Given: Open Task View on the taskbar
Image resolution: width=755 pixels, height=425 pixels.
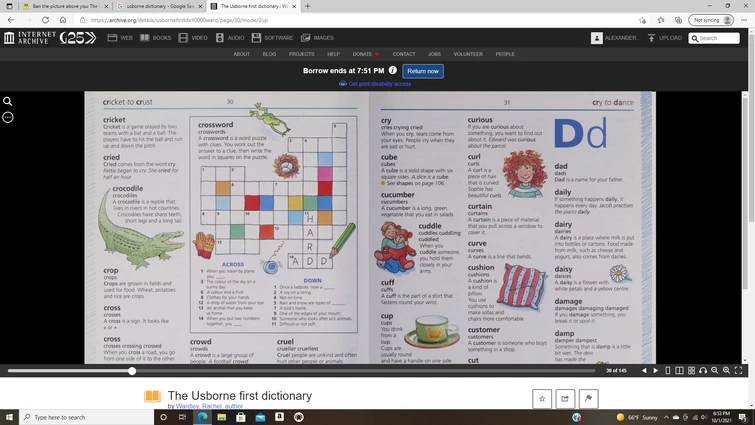Looking at the screenshot, I should click(x=182, y=417).
